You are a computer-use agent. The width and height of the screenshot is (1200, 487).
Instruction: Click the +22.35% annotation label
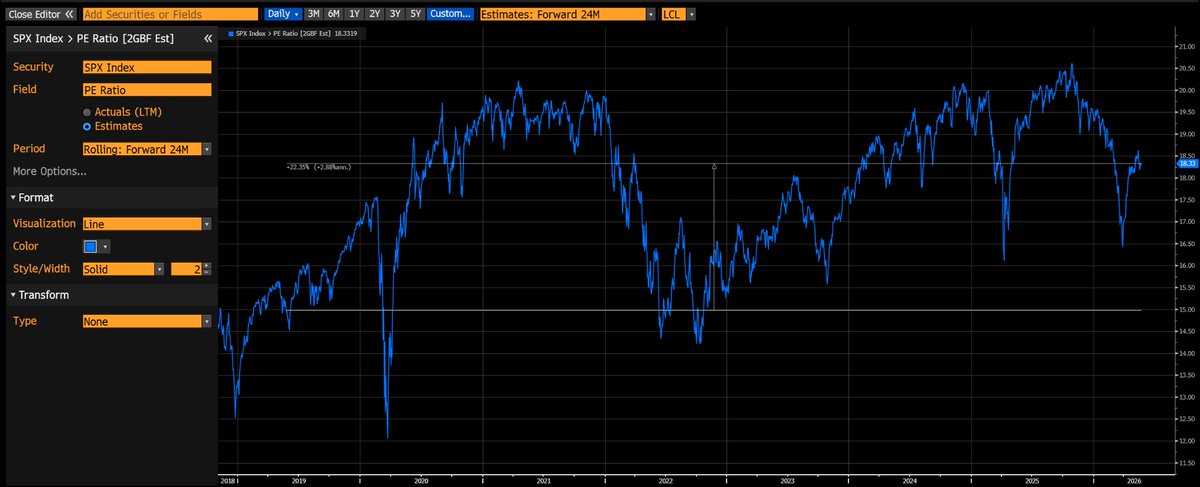click(319, 166)
